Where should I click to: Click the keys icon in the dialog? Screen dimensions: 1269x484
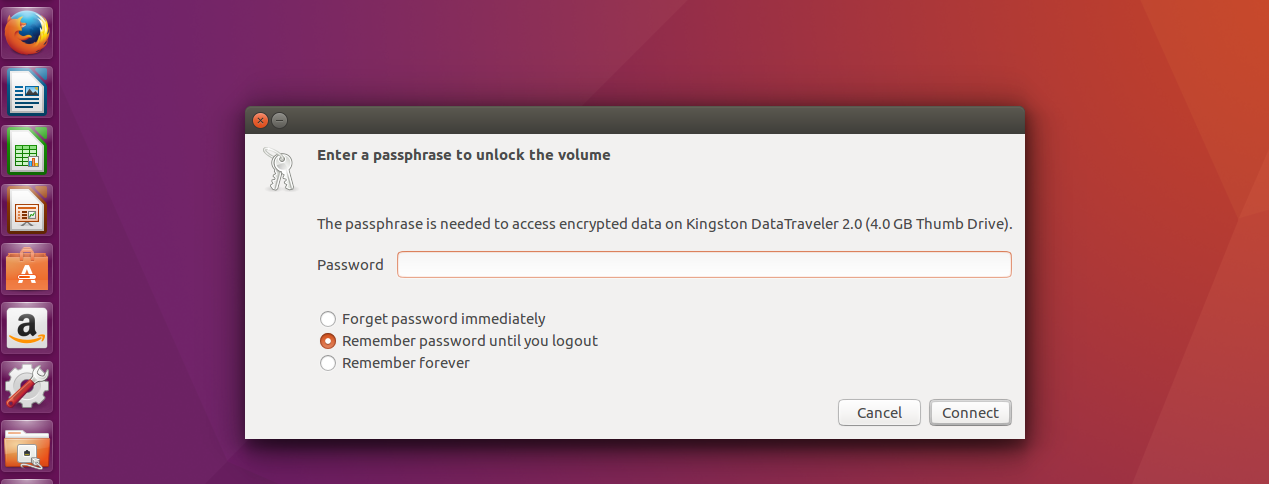[279, 168]
